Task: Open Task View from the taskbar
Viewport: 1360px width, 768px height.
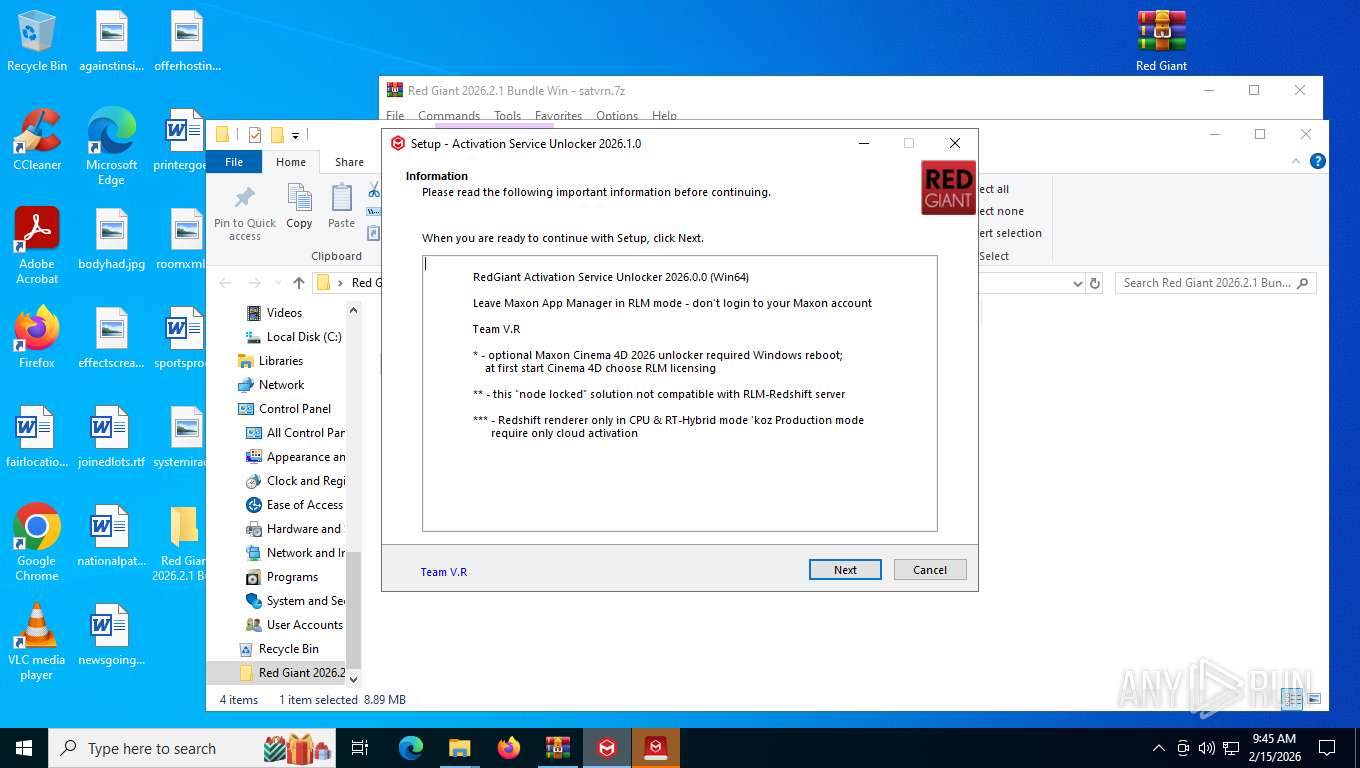Action: (360, 748)
